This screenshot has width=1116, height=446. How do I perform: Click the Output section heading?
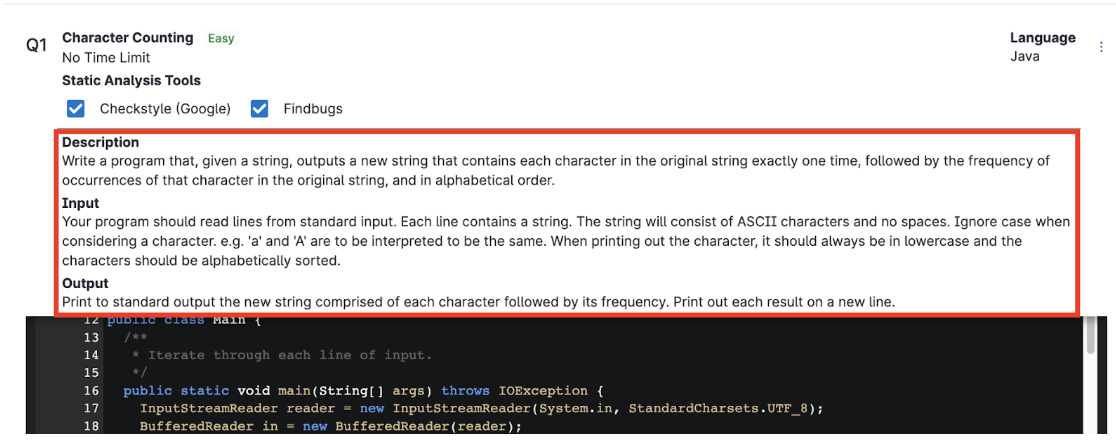tap(85, 283)
